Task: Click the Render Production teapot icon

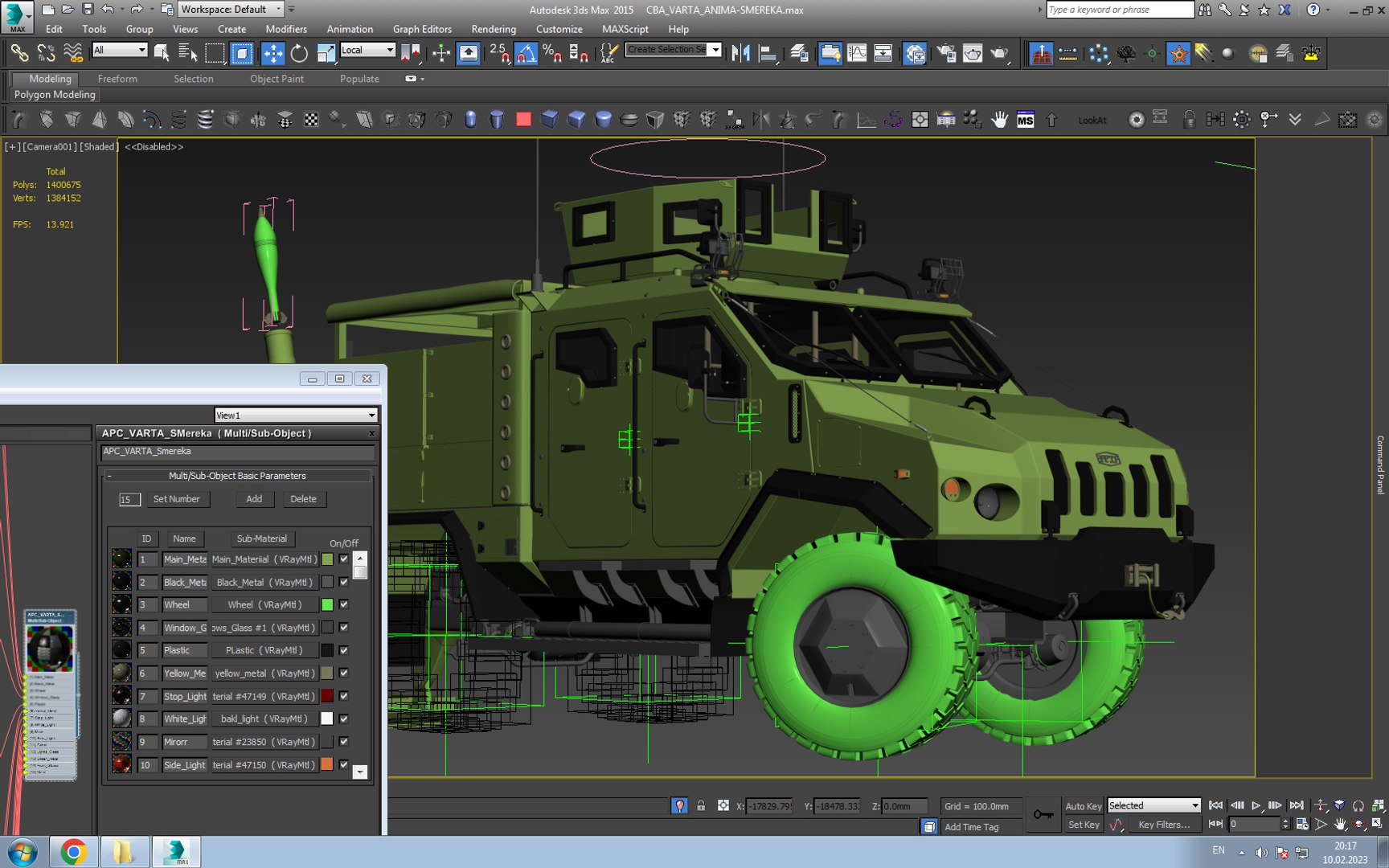Action: tap(999, 54)
